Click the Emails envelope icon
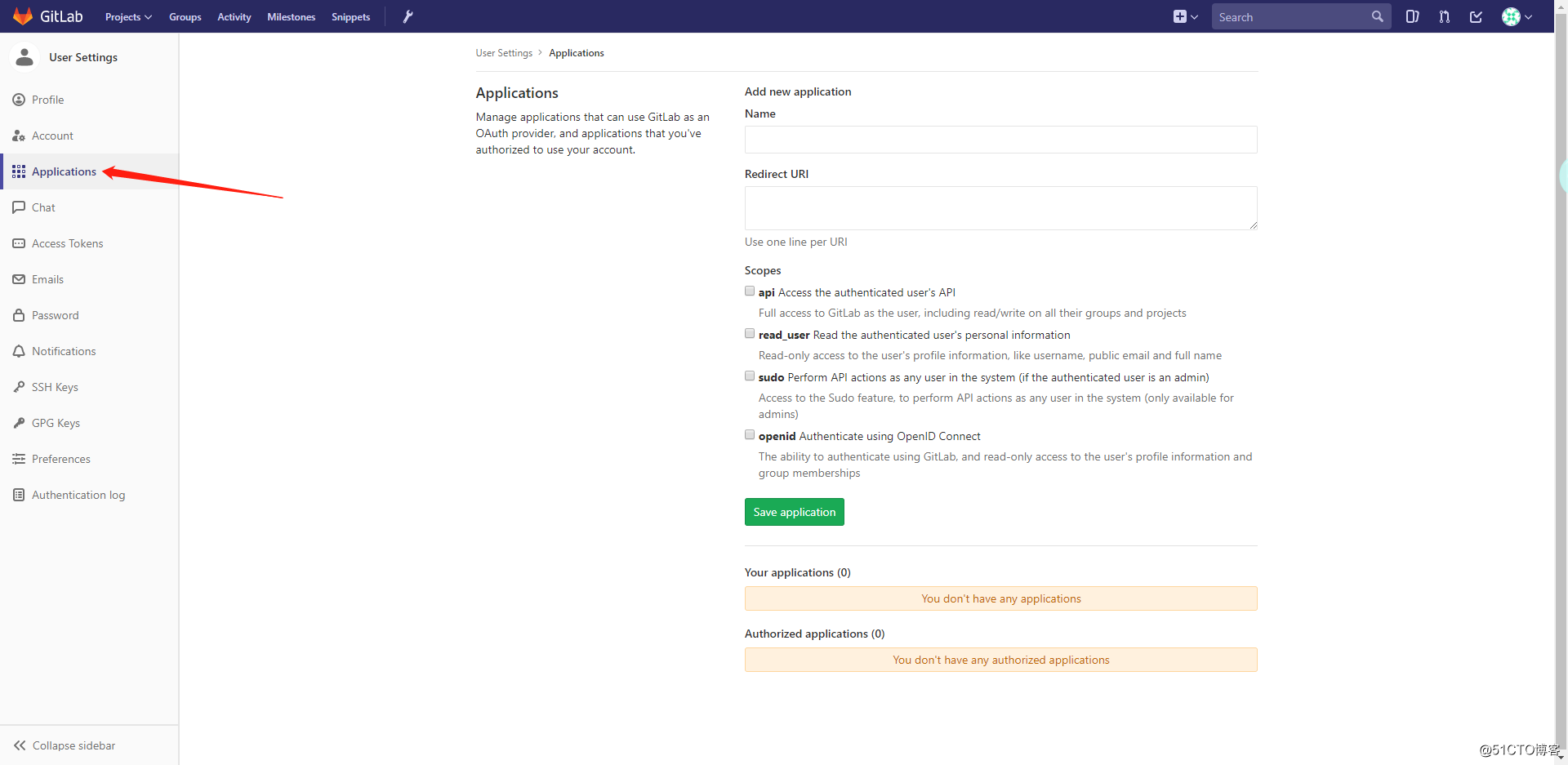The height and width of the screenshot is (765, 1568). point(19,279)
